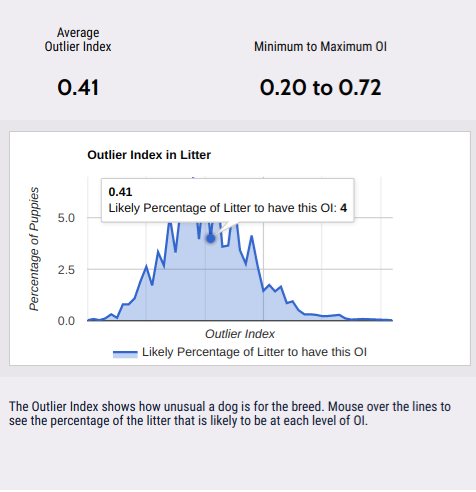Click the Percentage of Puppies y-axis label
This screenshot has width=476, height=492.
(x=34, y=249)
